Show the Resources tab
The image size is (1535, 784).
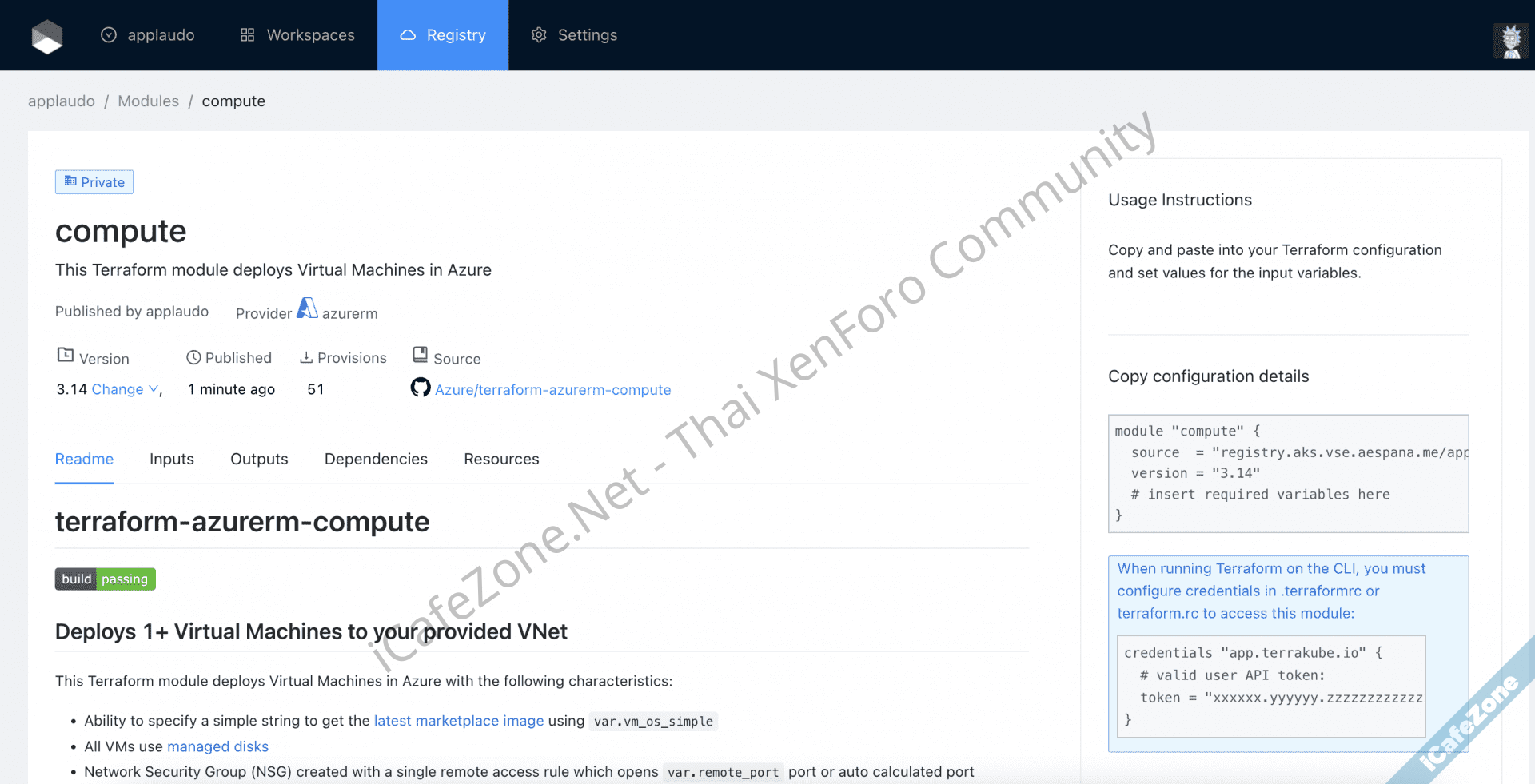[x=501, y=459]
